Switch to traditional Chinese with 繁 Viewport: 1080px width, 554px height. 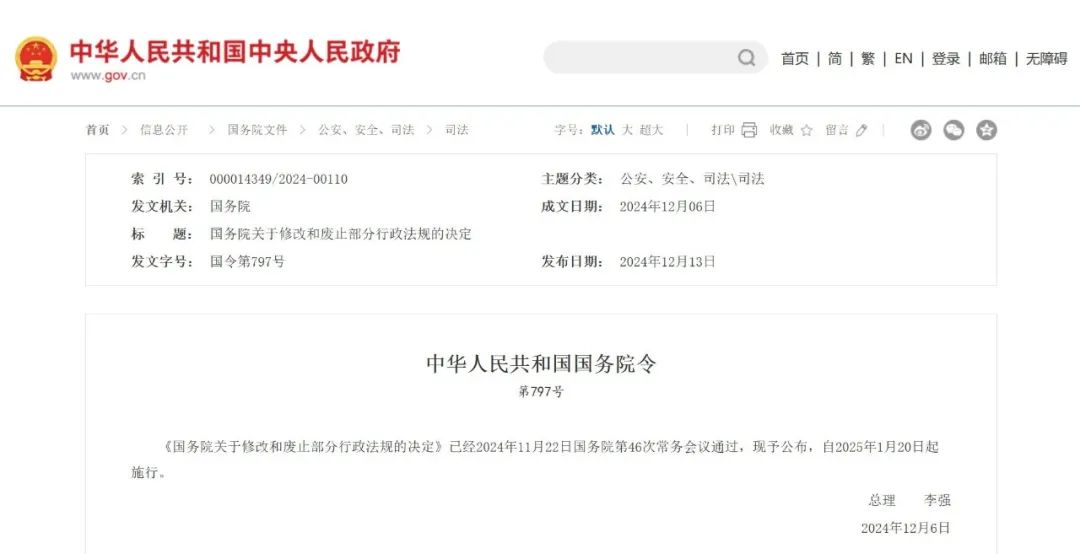tap(868, 59)
